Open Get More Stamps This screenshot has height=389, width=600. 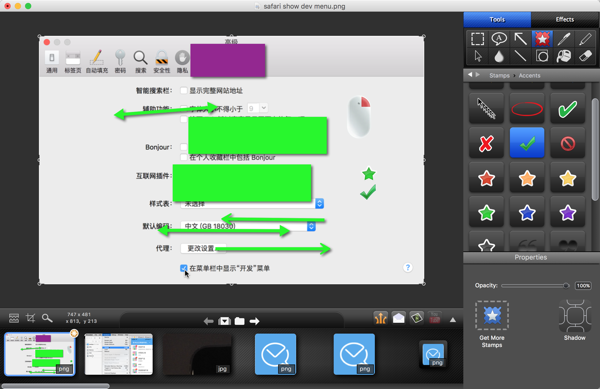point(492,324)
